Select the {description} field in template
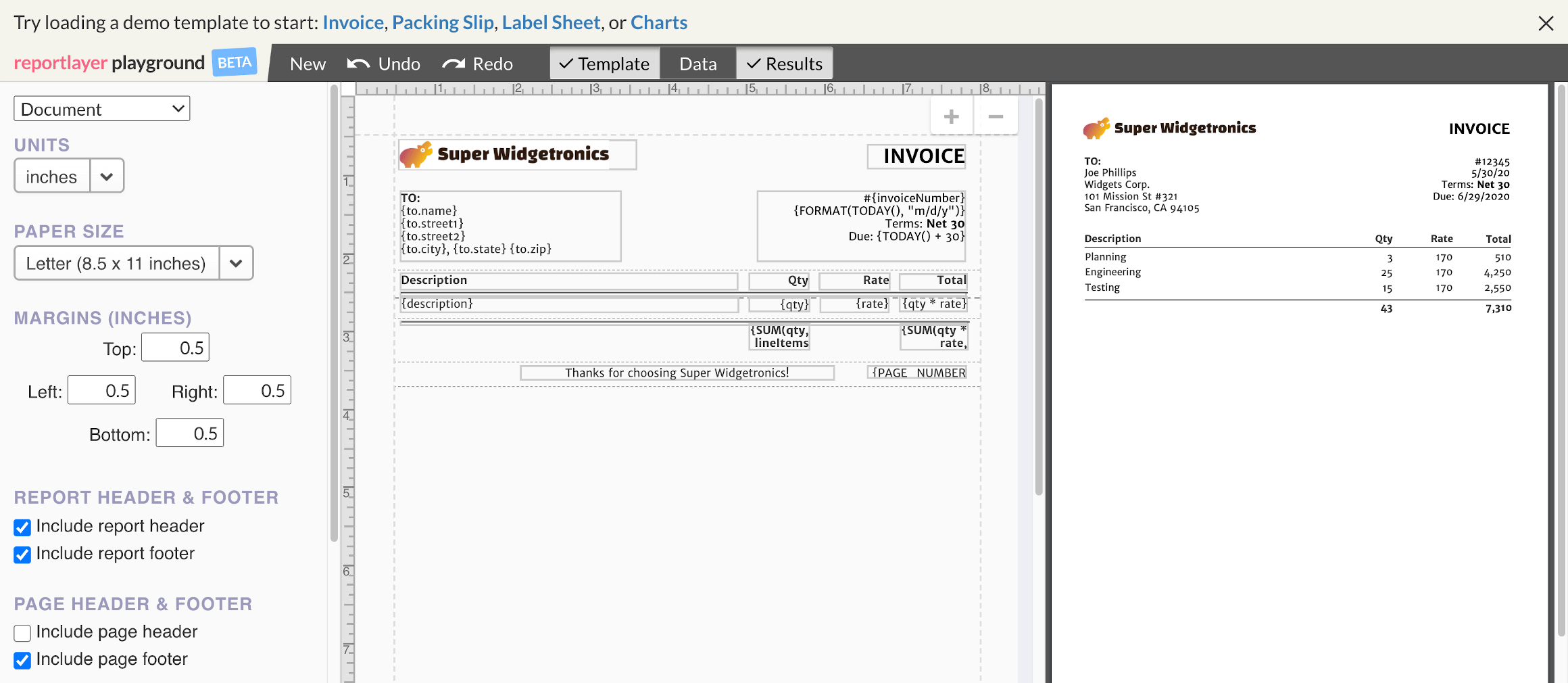Image resolution: width=1568 pixels, height=683 pixels. [x=569, y=304]
